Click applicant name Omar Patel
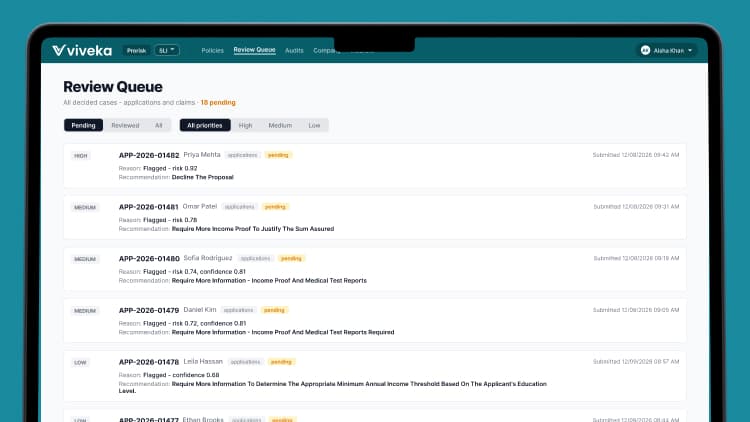750x422 pixels. 200,206
